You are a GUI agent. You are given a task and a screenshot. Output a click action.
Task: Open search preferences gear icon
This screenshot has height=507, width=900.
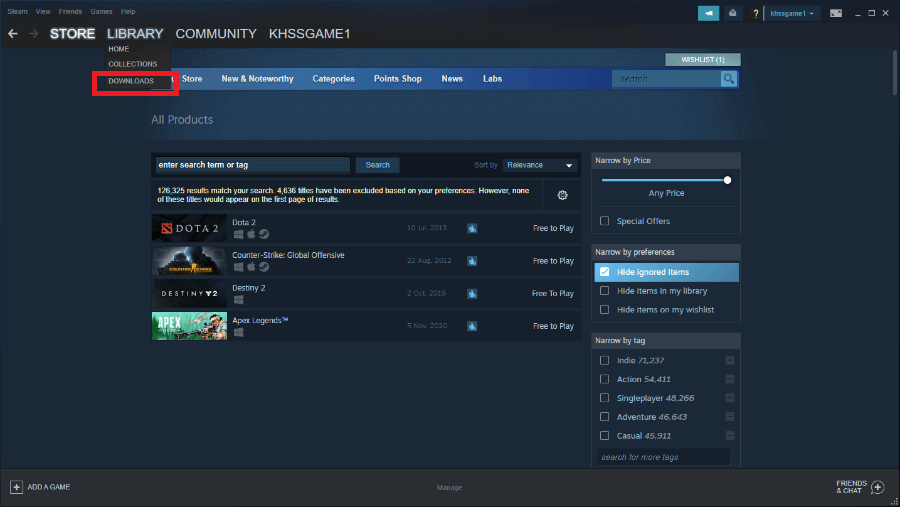(562, 195)
